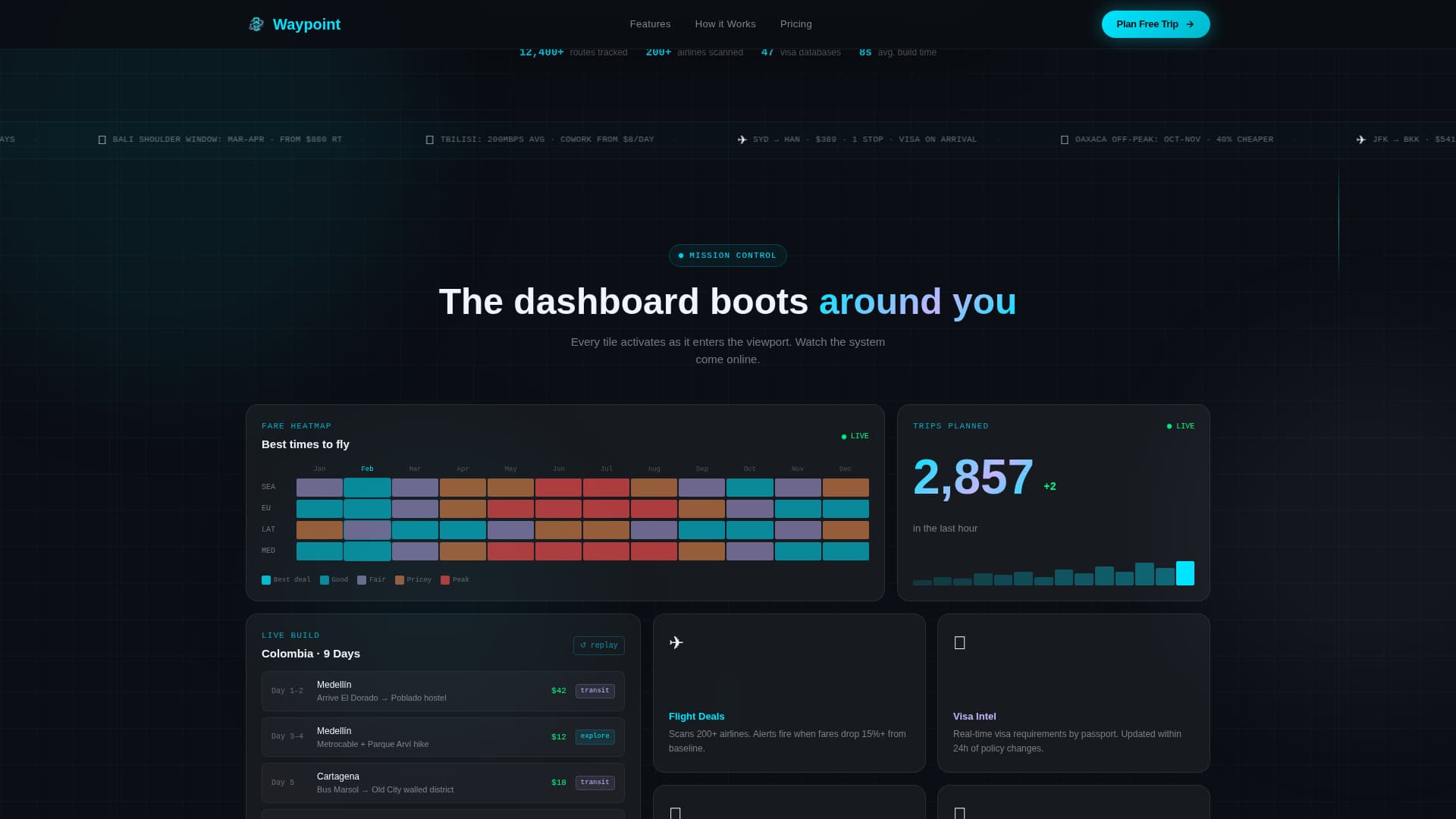The width and height of the screenshot is (1456, 819).
Task: Click the 200+ airlines scanned stat
Action: 694,52
